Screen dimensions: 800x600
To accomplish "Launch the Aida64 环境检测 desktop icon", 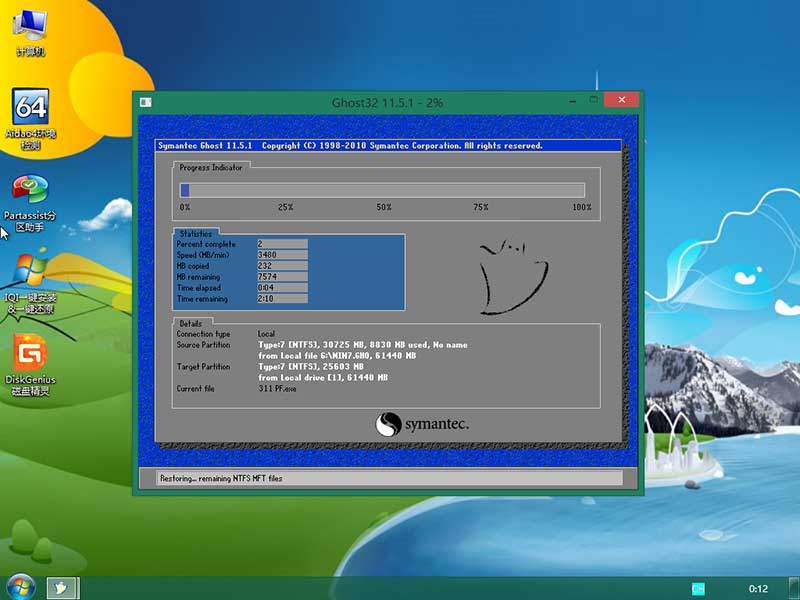I will pos(31,119).
